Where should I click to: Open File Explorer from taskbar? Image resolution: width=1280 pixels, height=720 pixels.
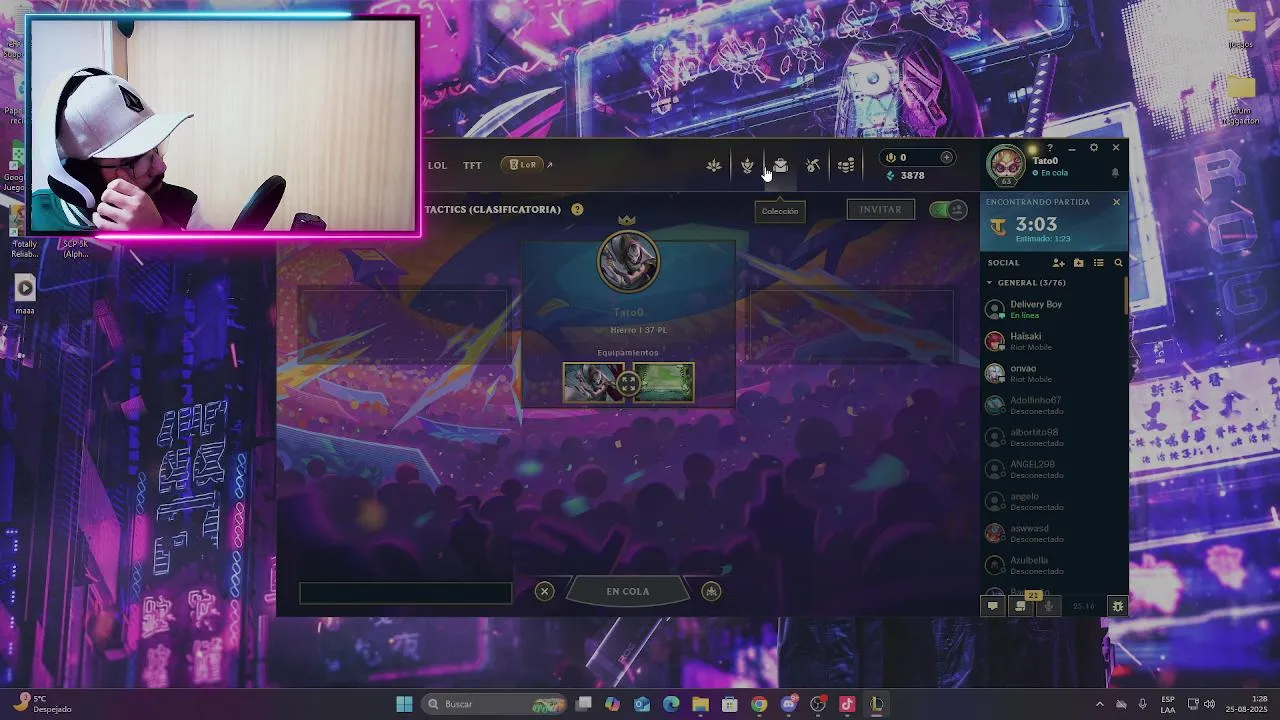coord(700,704)
